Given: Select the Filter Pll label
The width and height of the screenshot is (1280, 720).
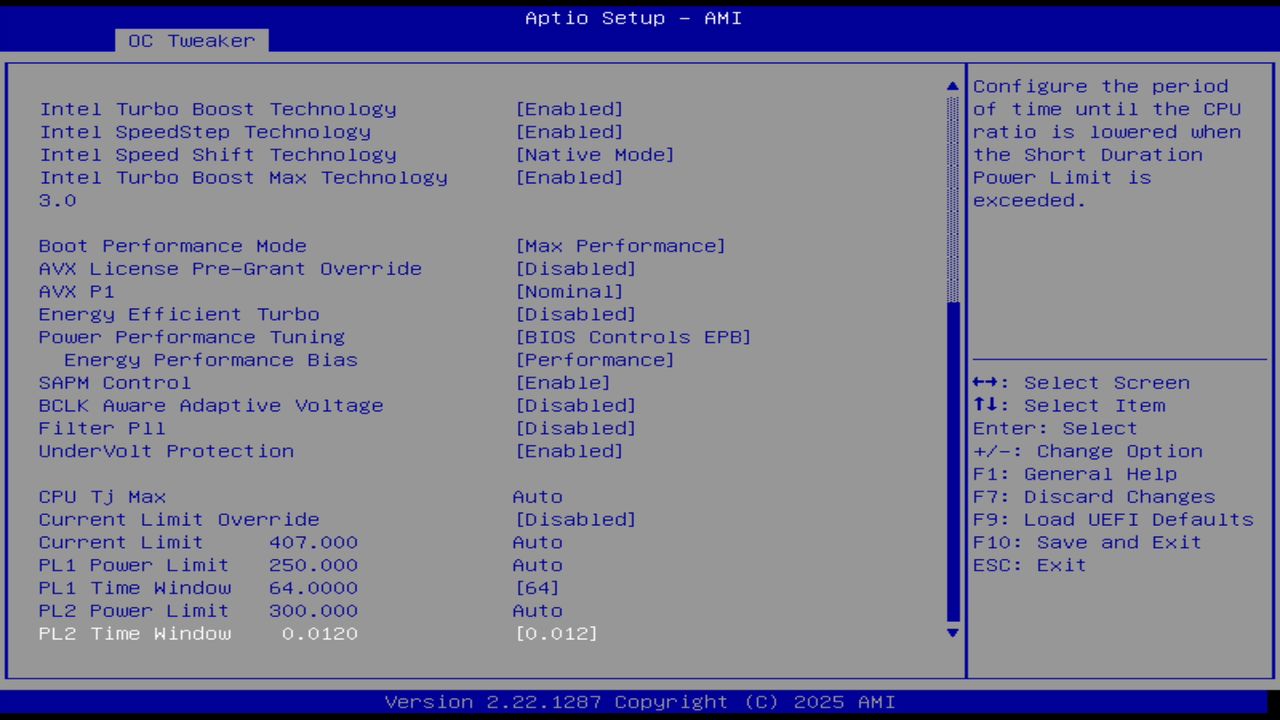Looking at the screenshot, I should (103, 429).
